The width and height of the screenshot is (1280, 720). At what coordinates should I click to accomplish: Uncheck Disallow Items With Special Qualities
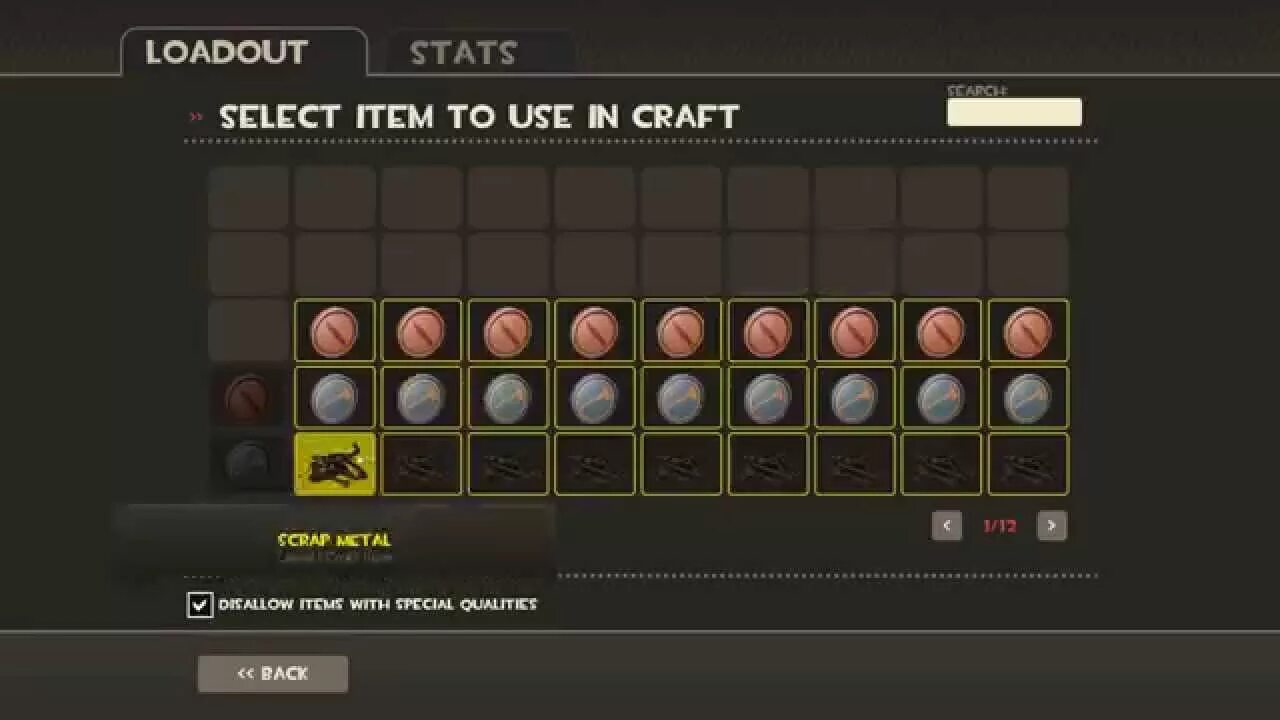(x=200, y=605)
